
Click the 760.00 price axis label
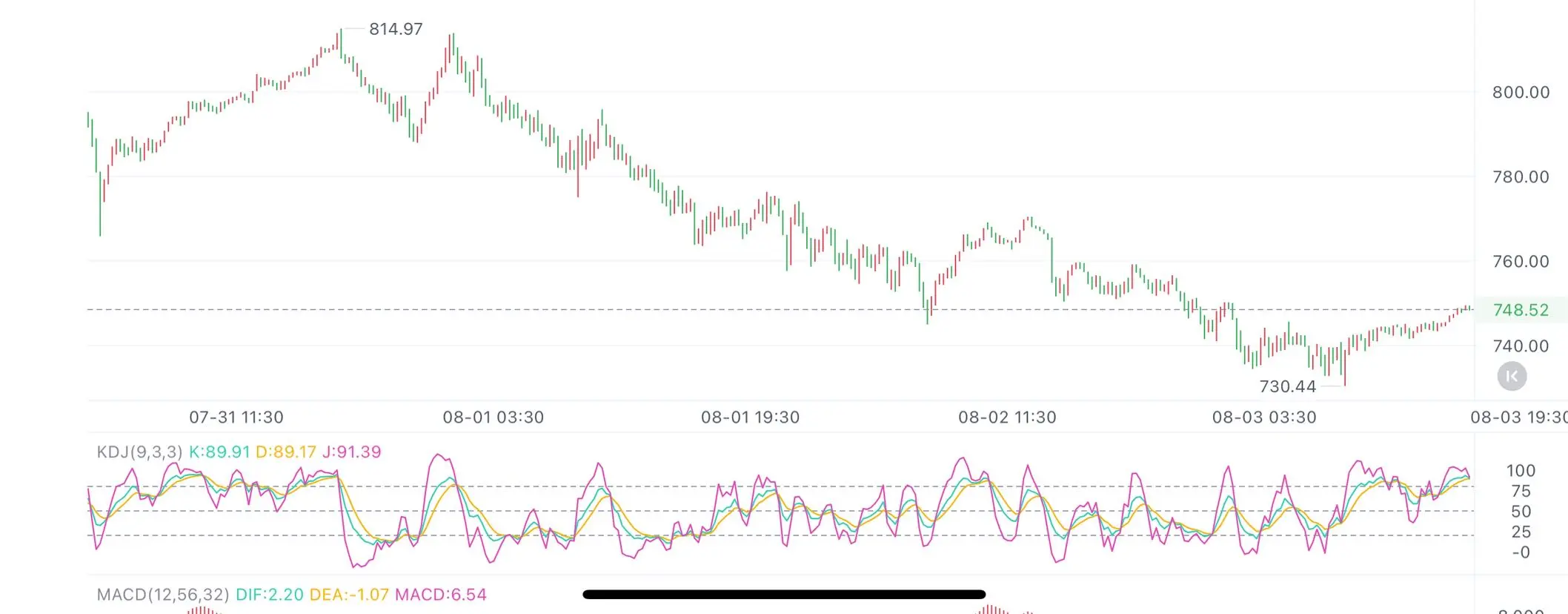[x=1521, y=261]
